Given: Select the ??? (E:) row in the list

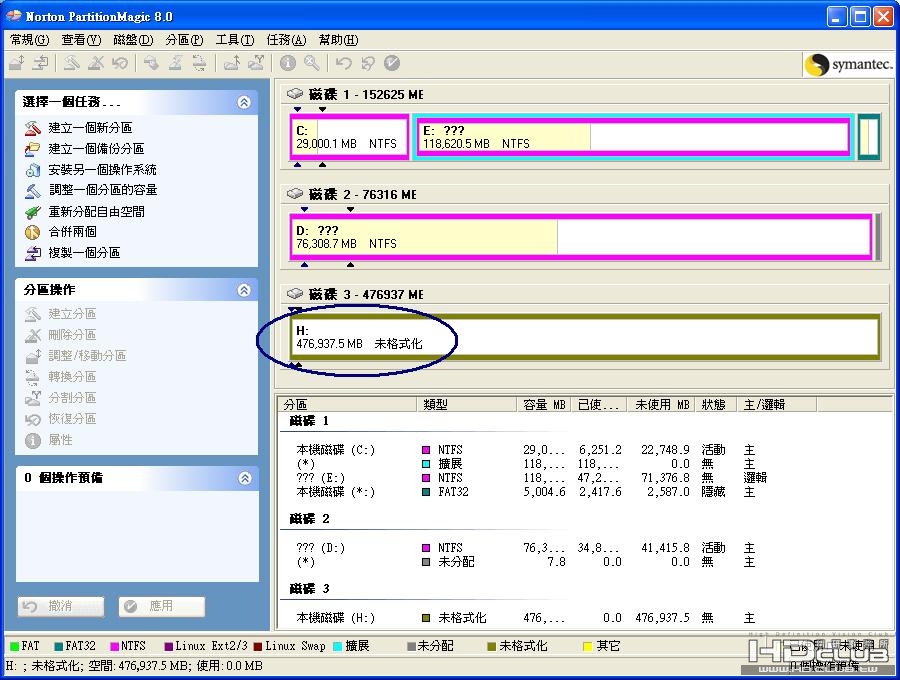Looking at the screenshot, I should 532,478.
